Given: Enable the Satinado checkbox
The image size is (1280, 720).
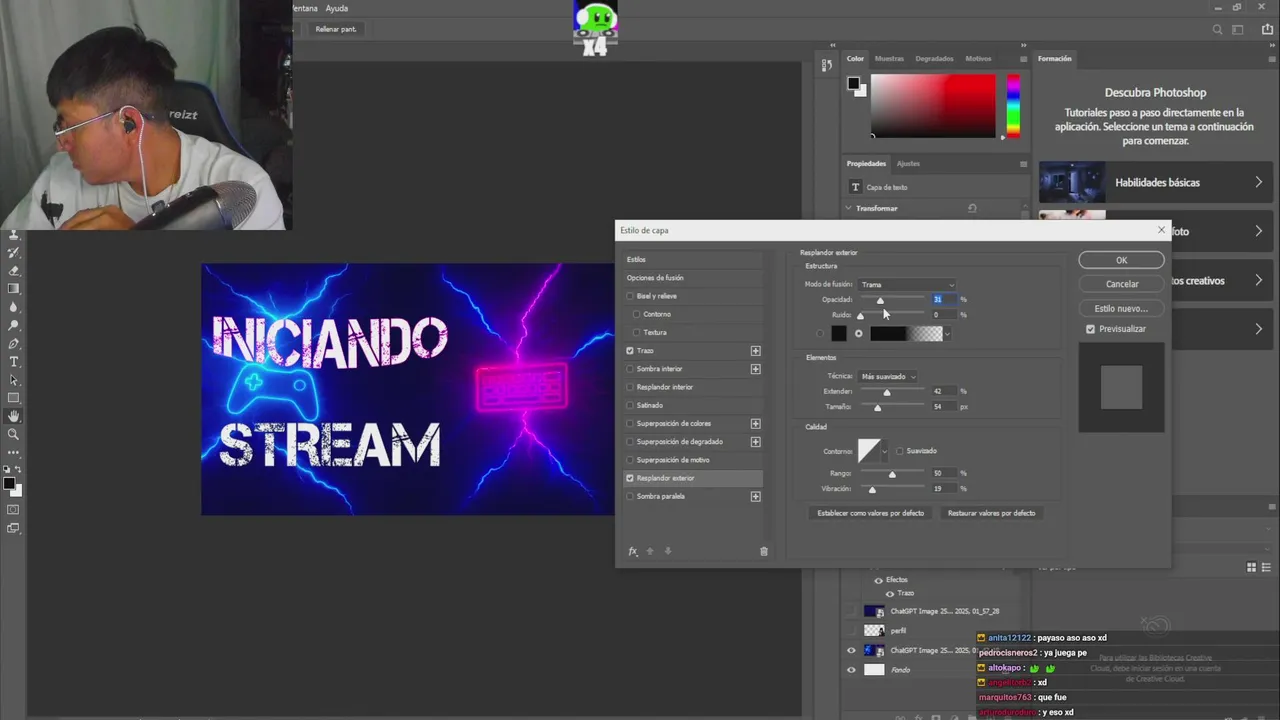Looking at the screenshot, I should 630,405.
